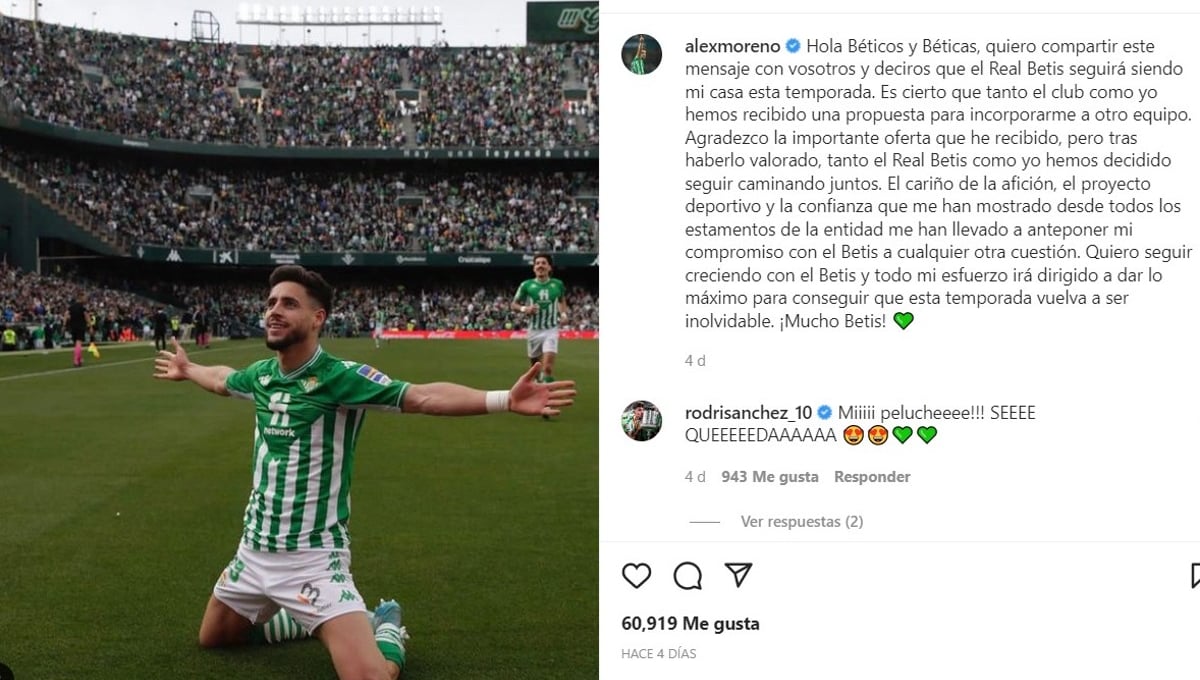
Task: Click Responder on the comment
Action: click(x=872, y=477)
